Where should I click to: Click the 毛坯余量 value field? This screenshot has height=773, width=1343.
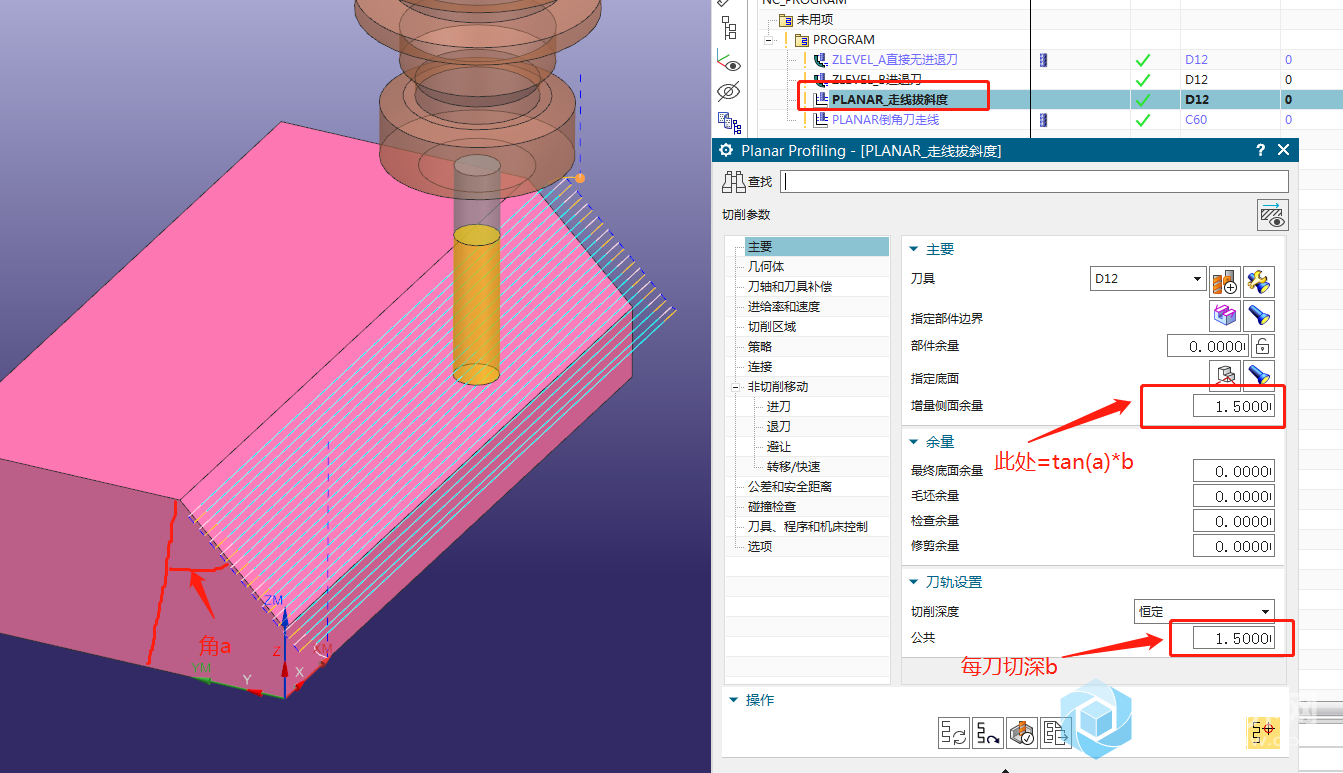click(1234, 496)
